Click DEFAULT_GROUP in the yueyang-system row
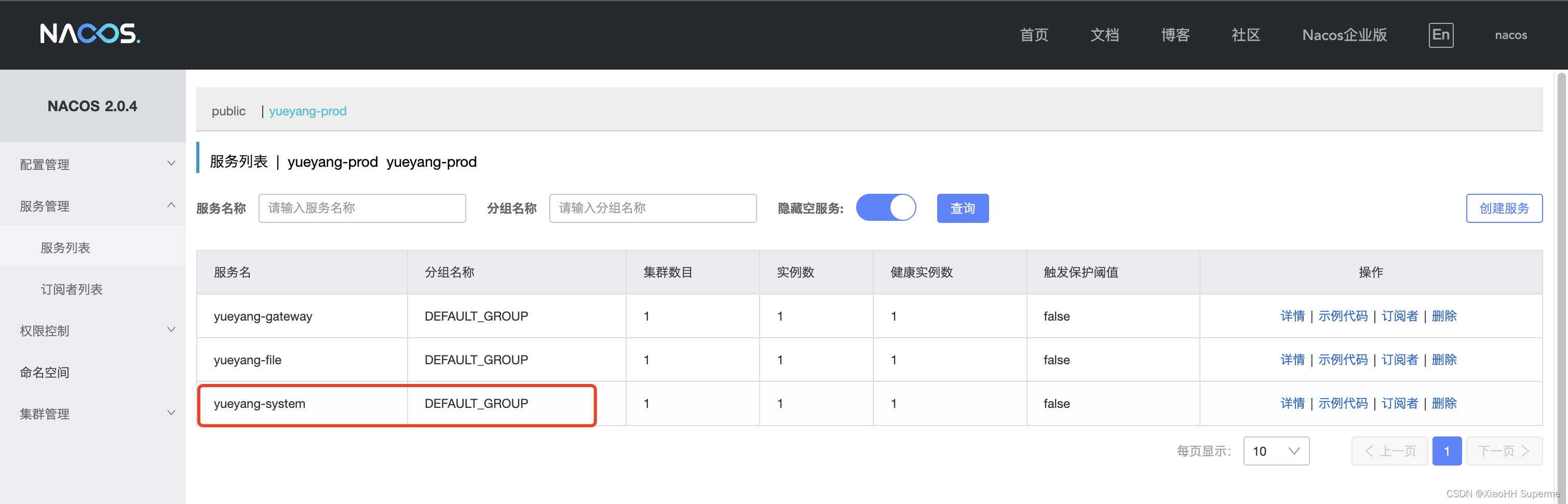Image resolution: width=1568 pixels, height=504 pixels. [x=476, y=403]
